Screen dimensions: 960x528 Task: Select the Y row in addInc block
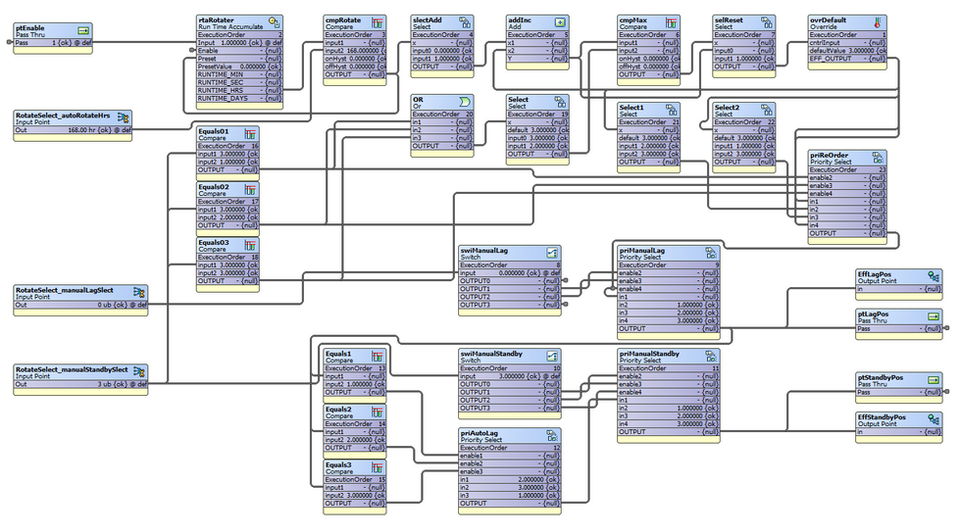pyautogui.click(x=538, y=58)
